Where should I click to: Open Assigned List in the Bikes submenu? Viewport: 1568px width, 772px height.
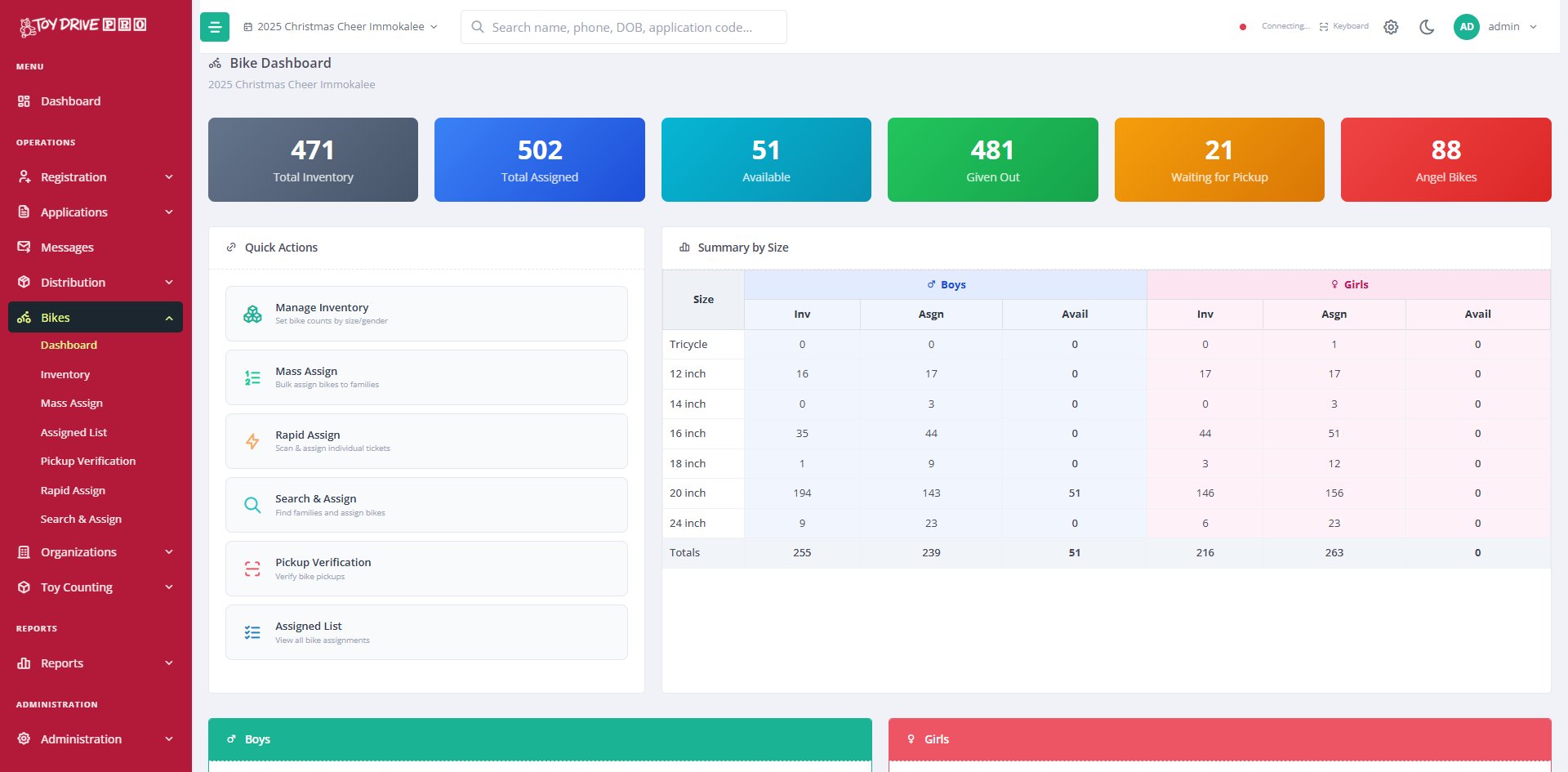[73, 433]
